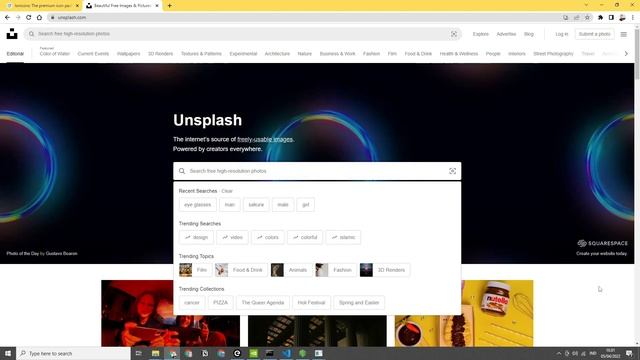Click the Squarespace sponsor link
Viewport: 640px width, 360px height.
[x=602, y=243]
